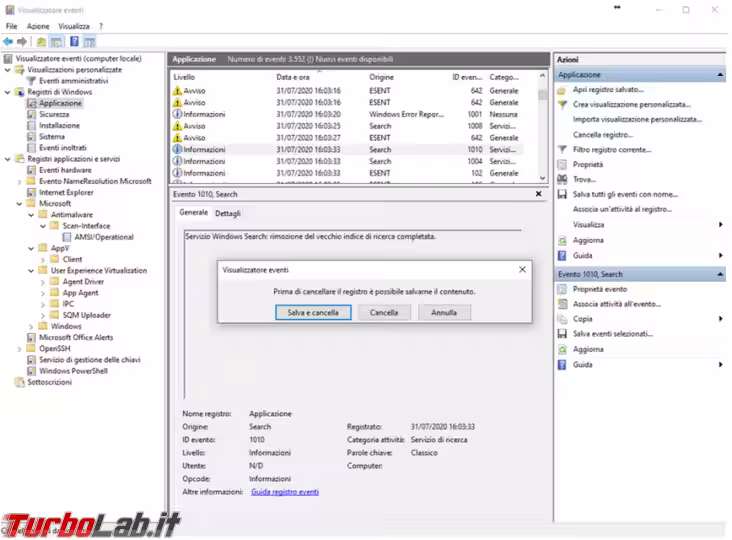
Task: Open the File menu
Action: click(x=11, y=27)
